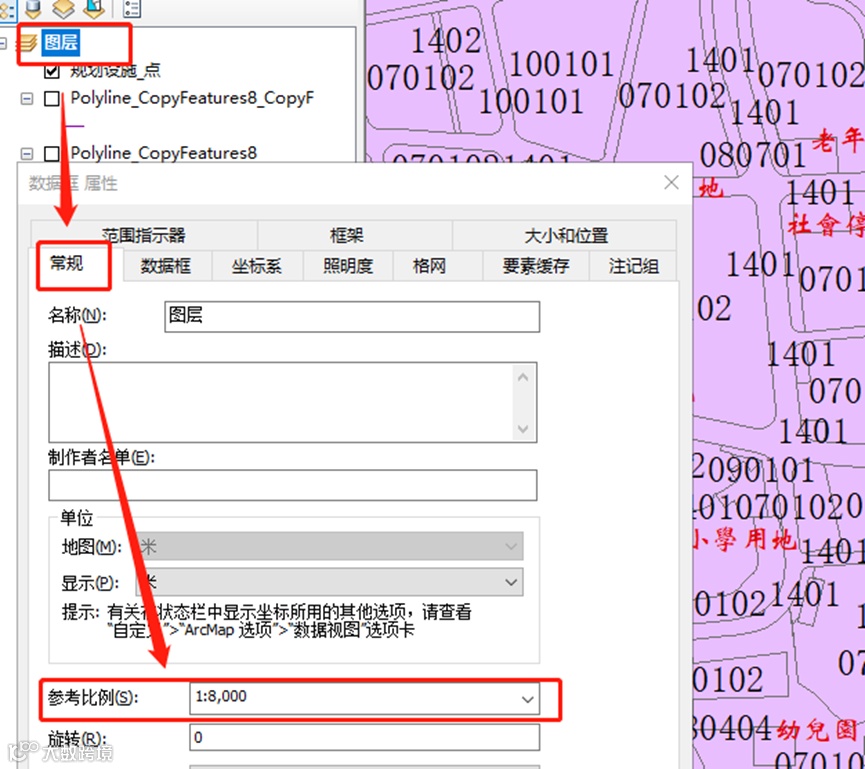Click the description box scroll down arrow
This screenshot has width=865, height=769.
click(x=524, y=429)
